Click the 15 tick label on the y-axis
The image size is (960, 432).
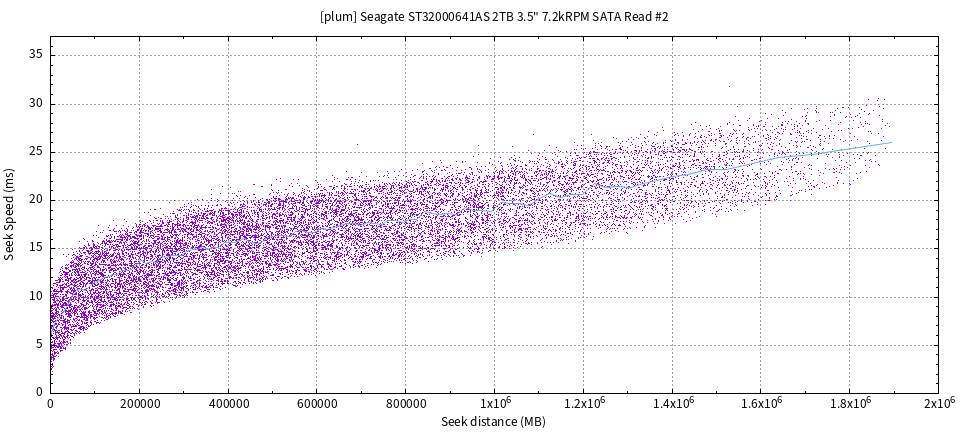coord(34,248)
